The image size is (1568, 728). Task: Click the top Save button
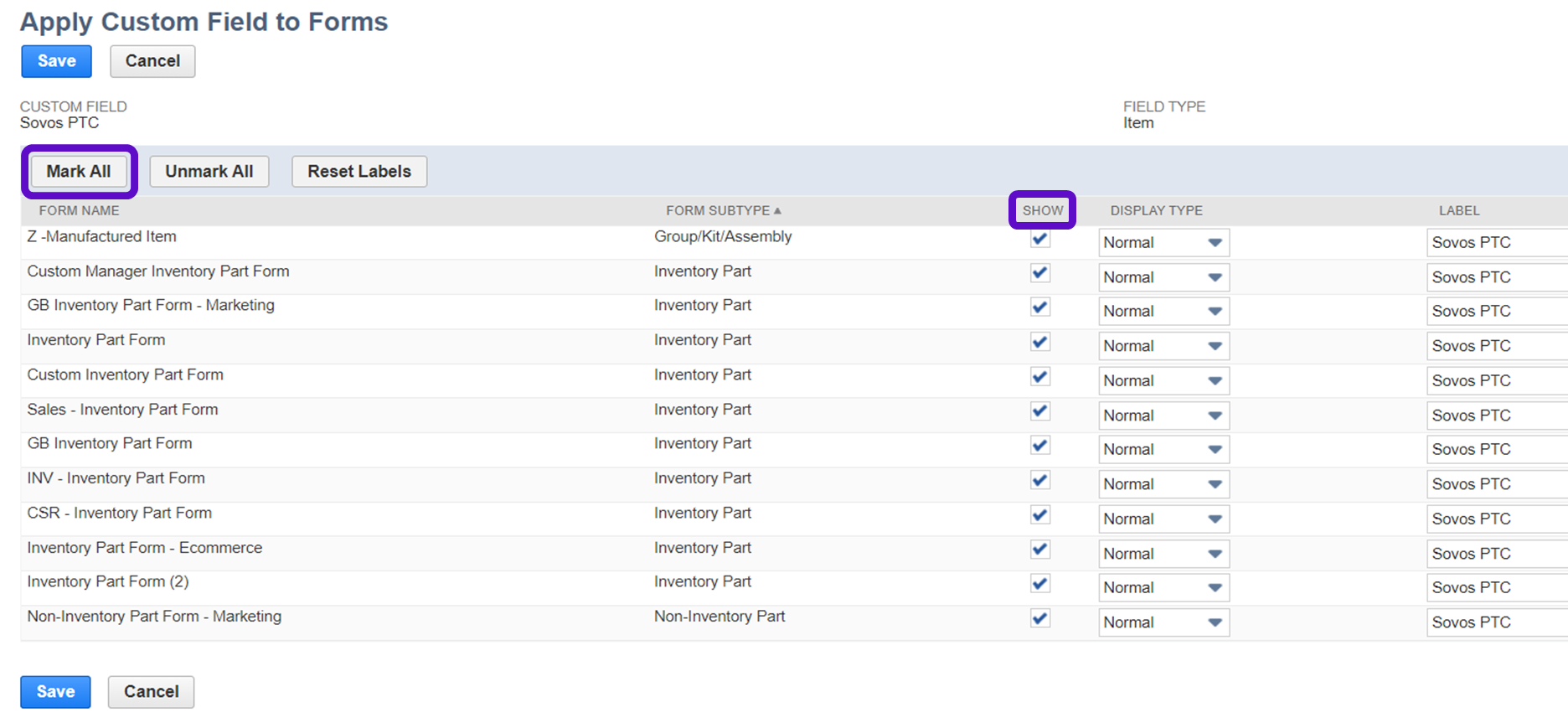(x=56, y=61)
